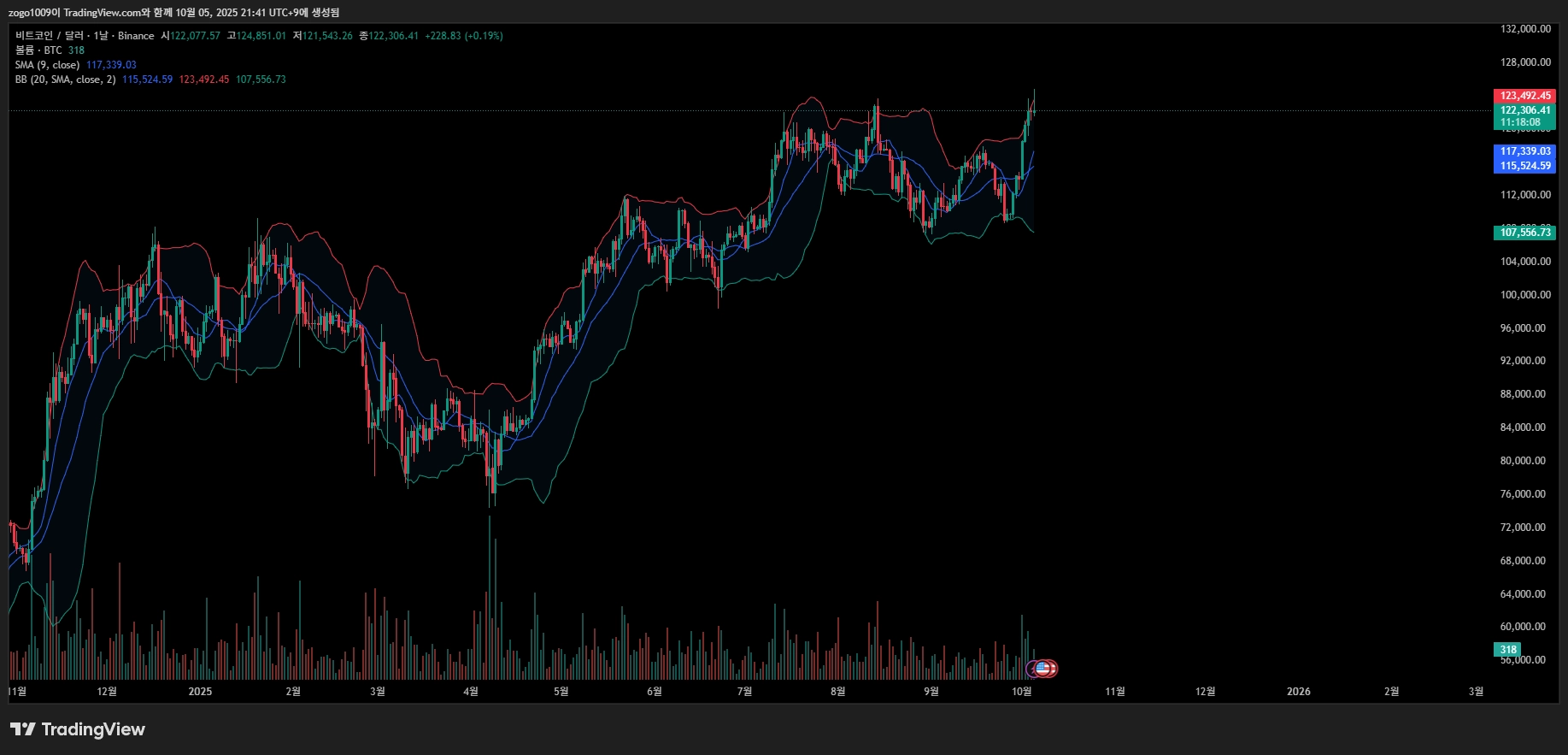Click the 2025 label on time axis

(200, 692)
